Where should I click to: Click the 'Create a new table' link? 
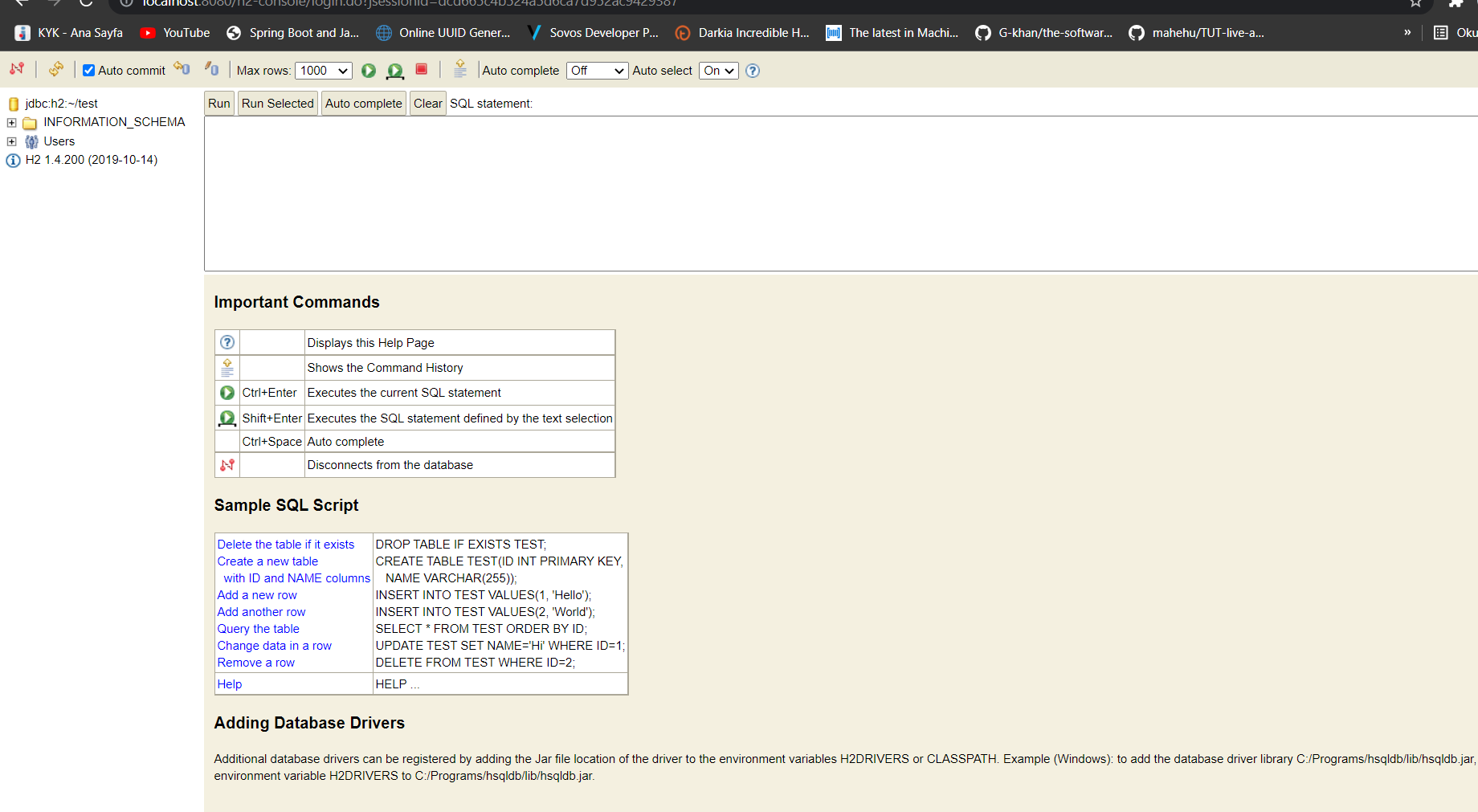(x=267, y=561)
